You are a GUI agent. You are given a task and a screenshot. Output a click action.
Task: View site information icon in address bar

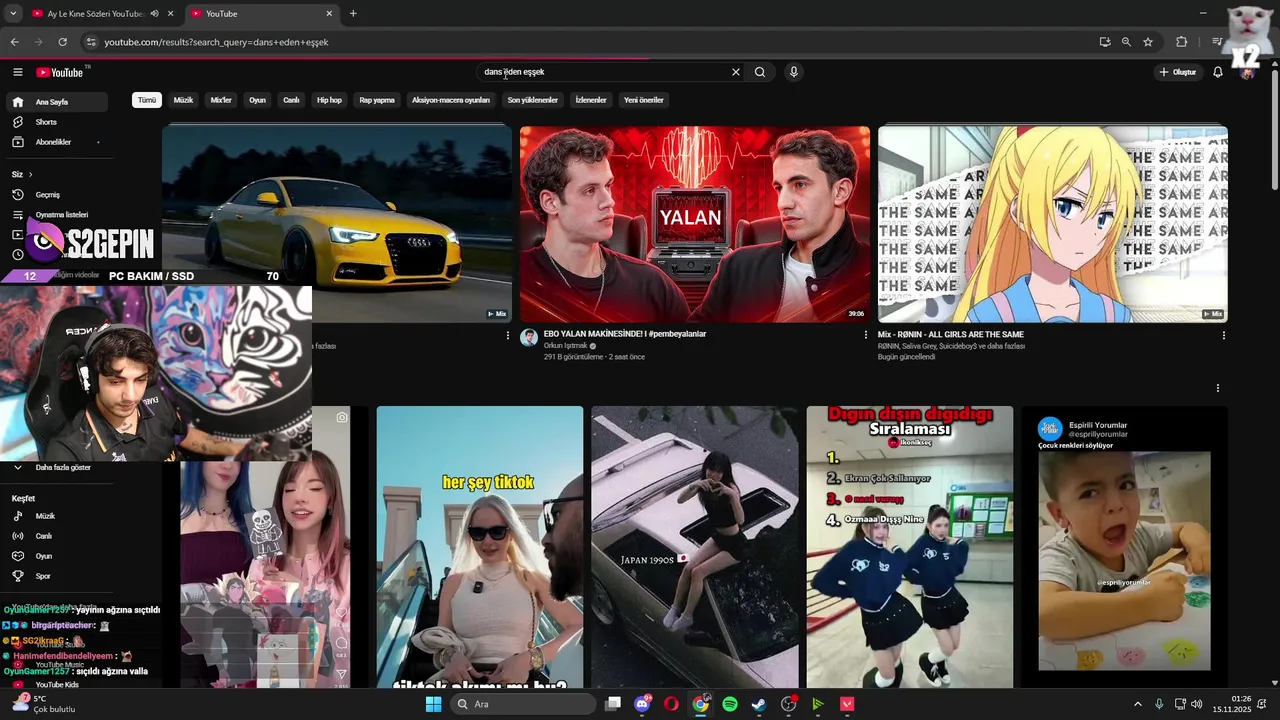point(91,42)
